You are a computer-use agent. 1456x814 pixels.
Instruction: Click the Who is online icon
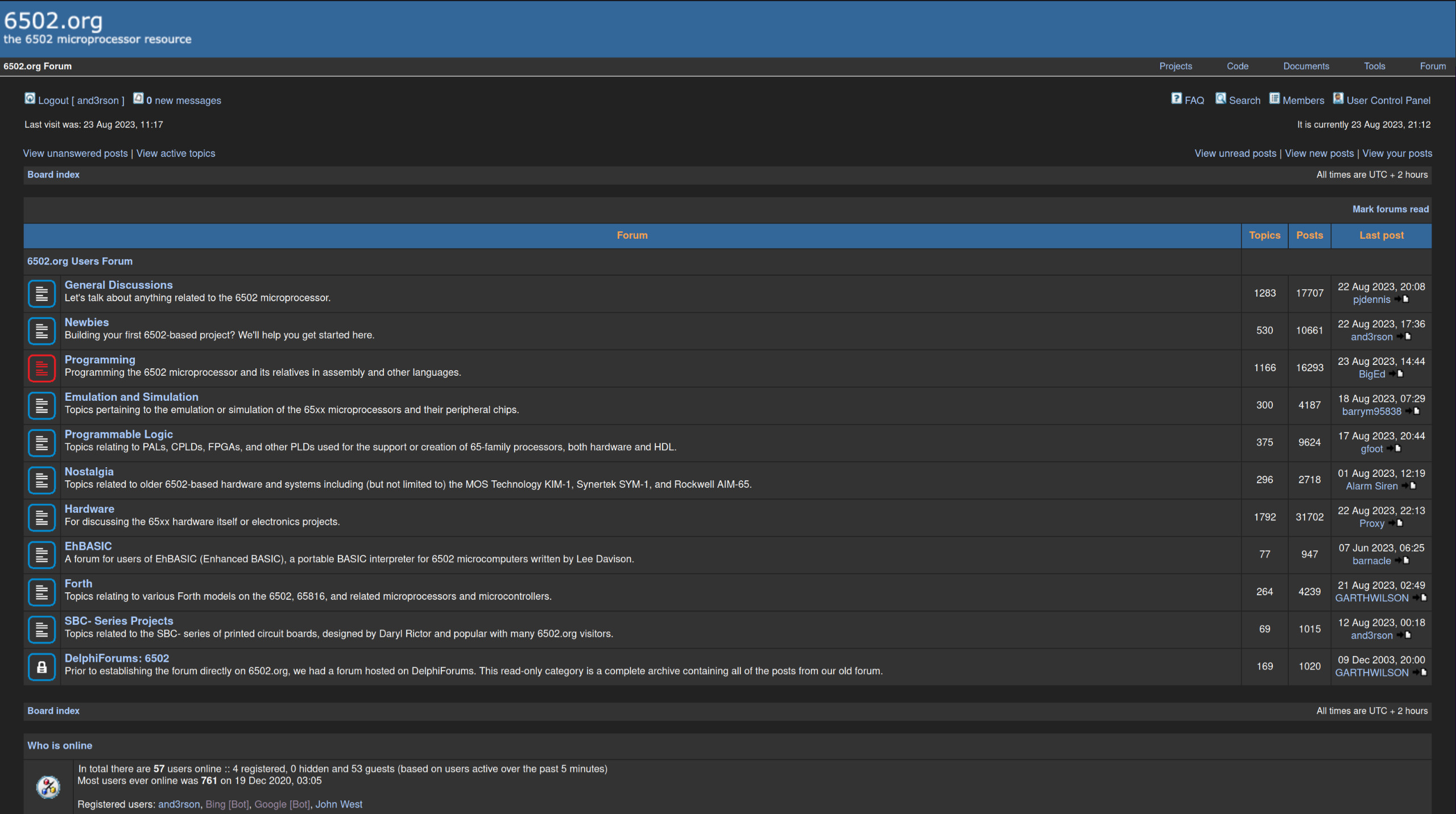pos(48,787)
